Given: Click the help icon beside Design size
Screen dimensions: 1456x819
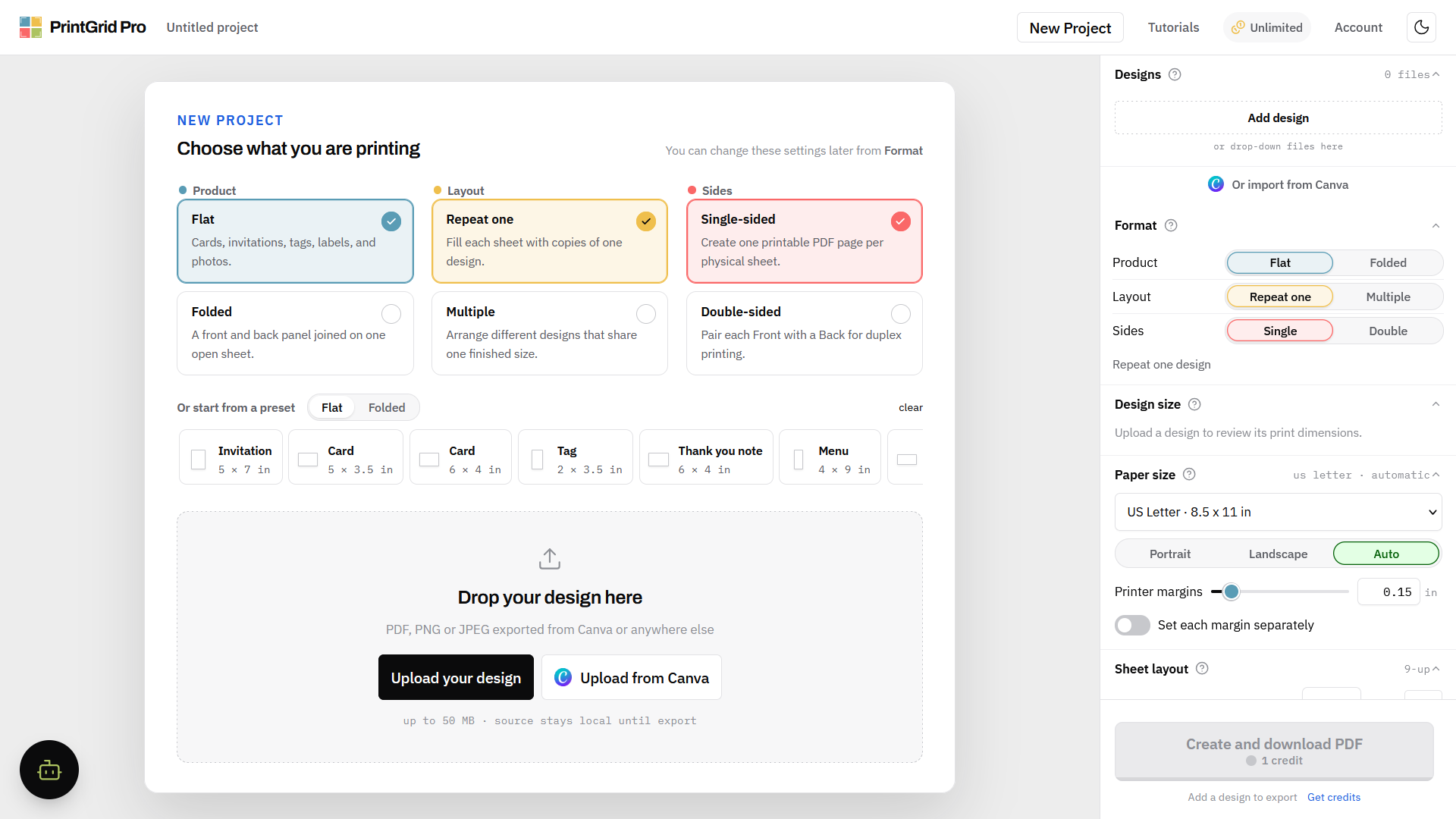Looking at the screenshot, I should pyautogui.click(x=1194, y=404).
